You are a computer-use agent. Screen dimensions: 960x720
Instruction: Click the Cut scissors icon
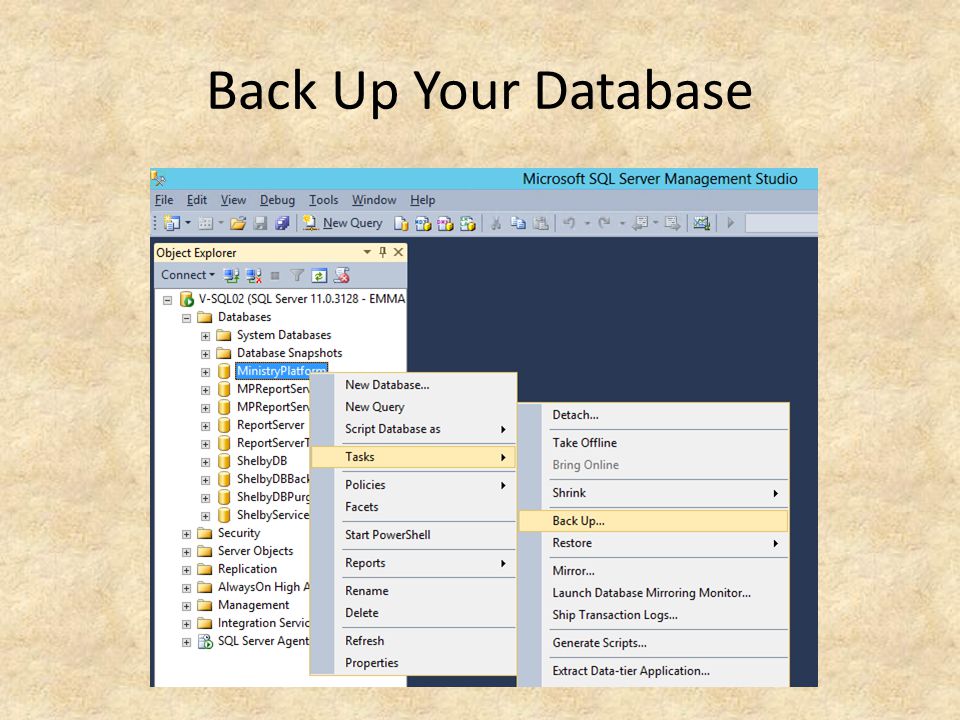click(x=496, y=223)
